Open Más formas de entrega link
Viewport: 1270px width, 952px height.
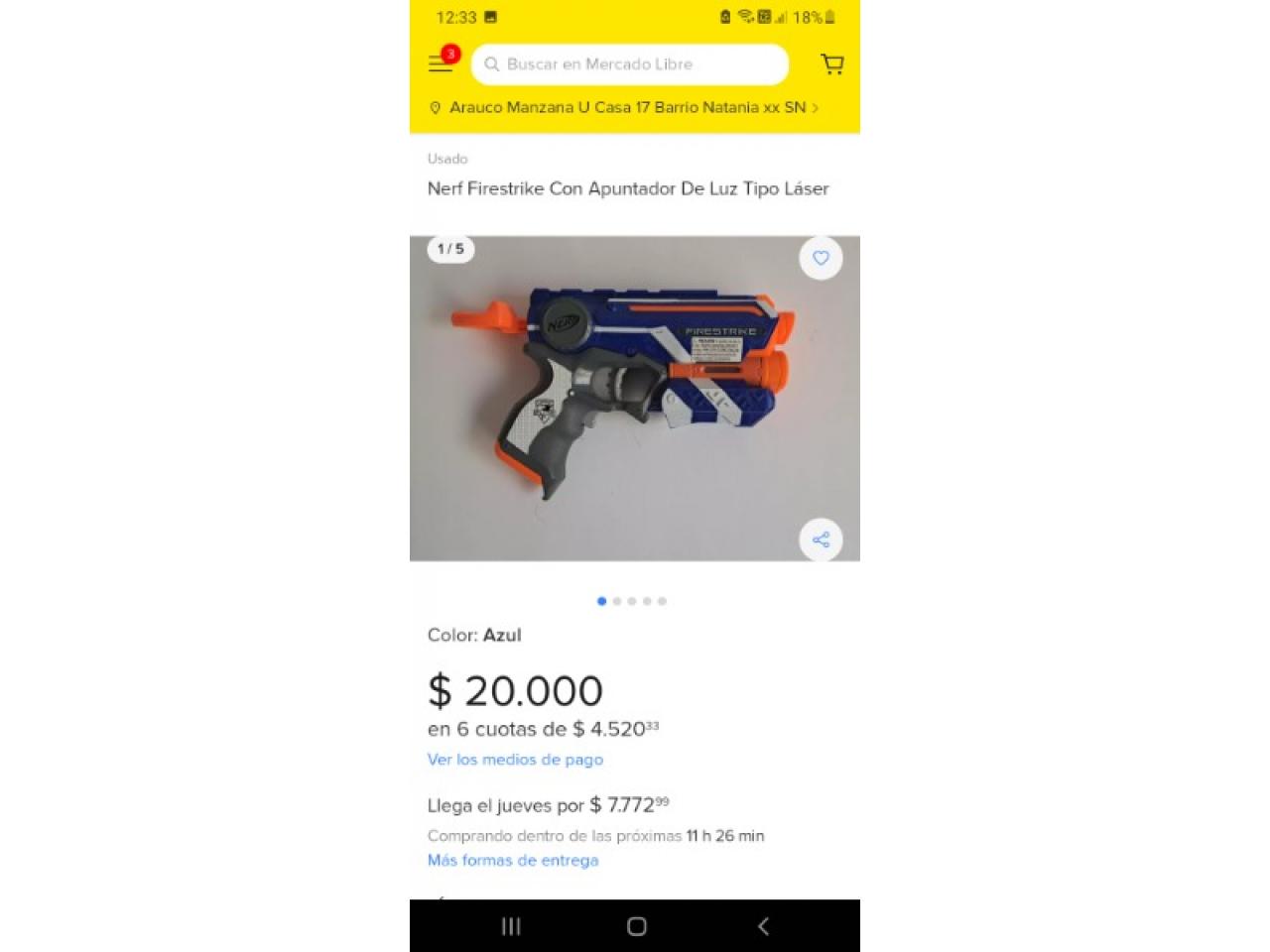(x=513, y=860)
